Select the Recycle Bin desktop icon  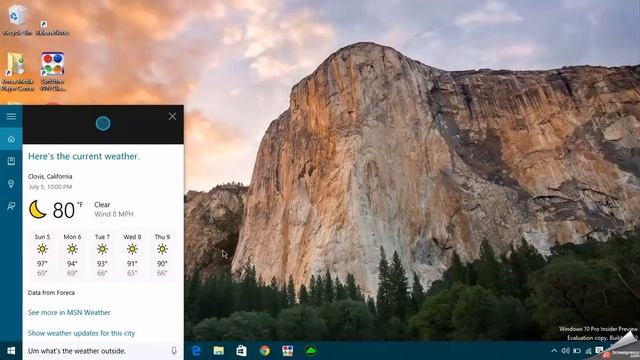(x=16, y=20)
